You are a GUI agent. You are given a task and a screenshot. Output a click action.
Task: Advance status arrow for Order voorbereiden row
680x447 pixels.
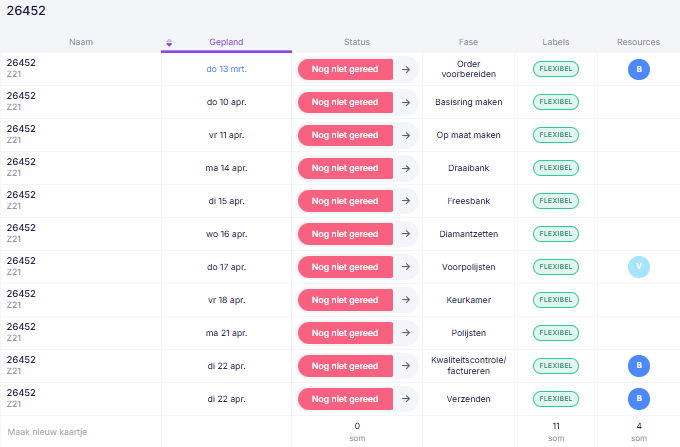pos(406,69)
